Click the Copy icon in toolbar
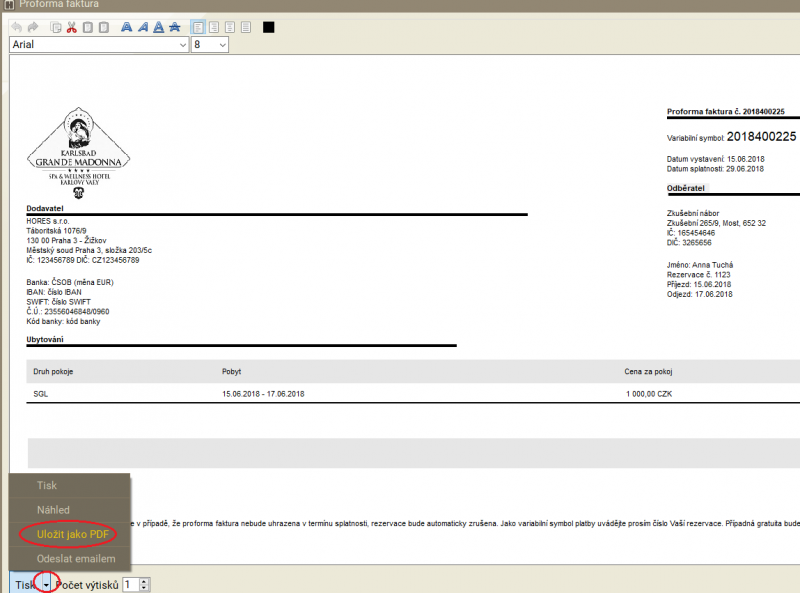This screenshot has width=800, height=593. (56, 27)
